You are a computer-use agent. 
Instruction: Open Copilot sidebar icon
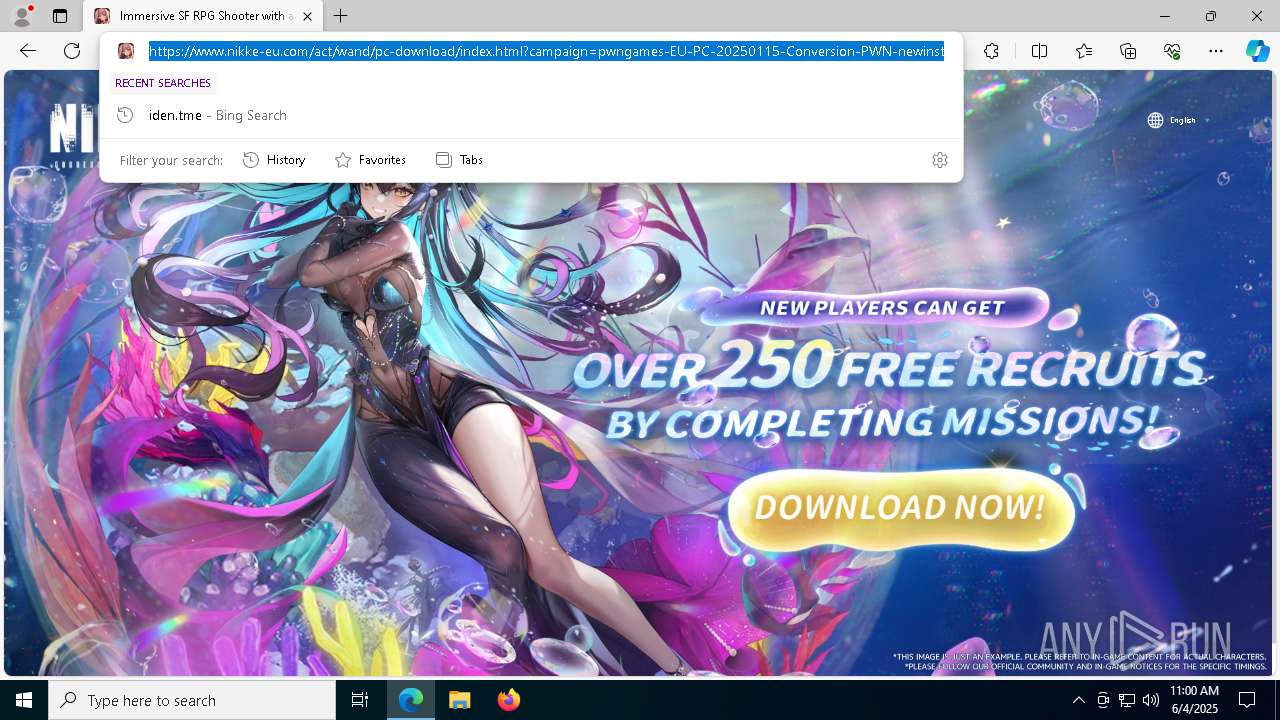(1257, 51)
